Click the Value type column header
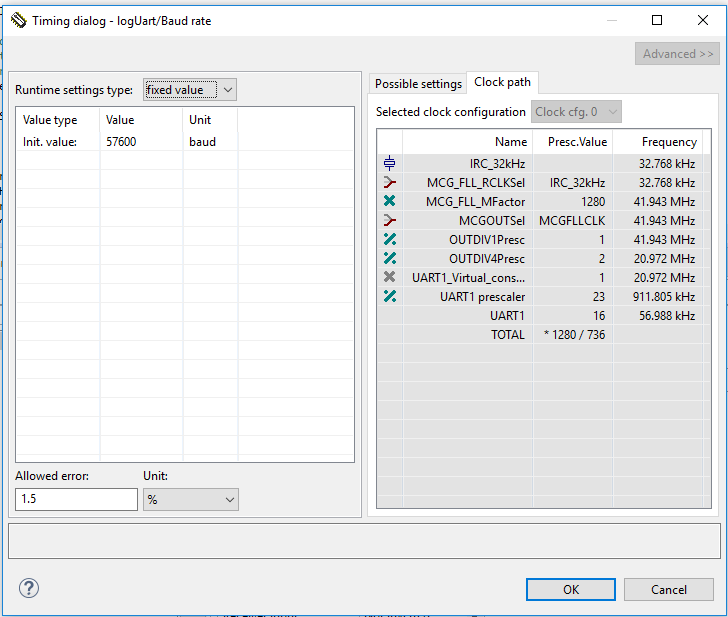The height and width of the screenshot is (617, 728). pyautogui.click(x=58, y=120)
